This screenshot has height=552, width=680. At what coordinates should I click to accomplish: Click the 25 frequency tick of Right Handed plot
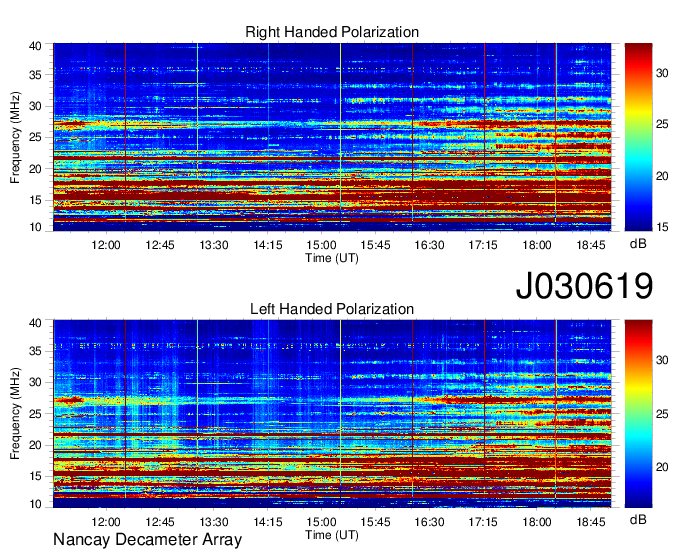coord(35,137)
